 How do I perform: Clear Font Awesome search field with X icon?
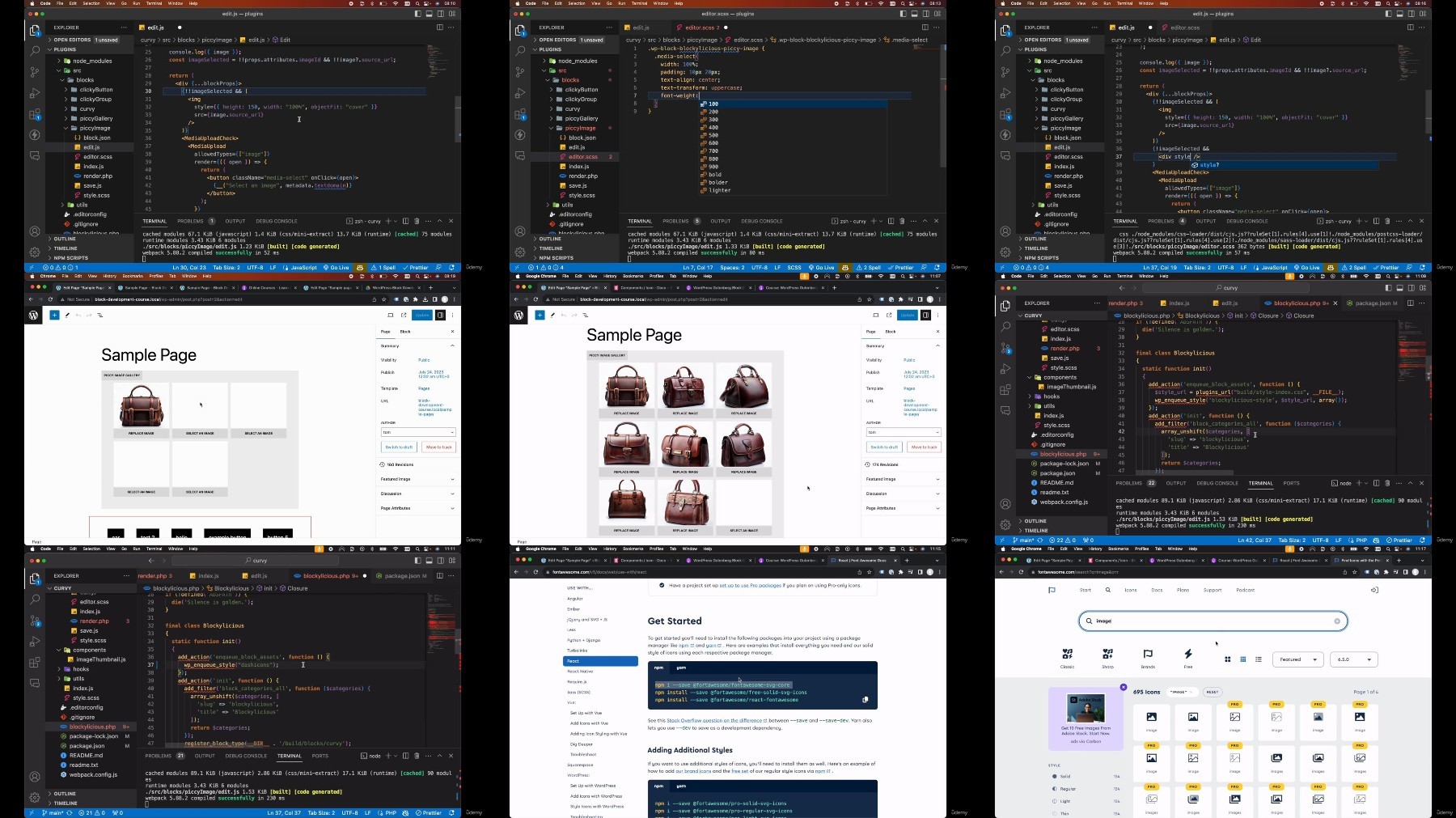click(x=1337, y=621)
